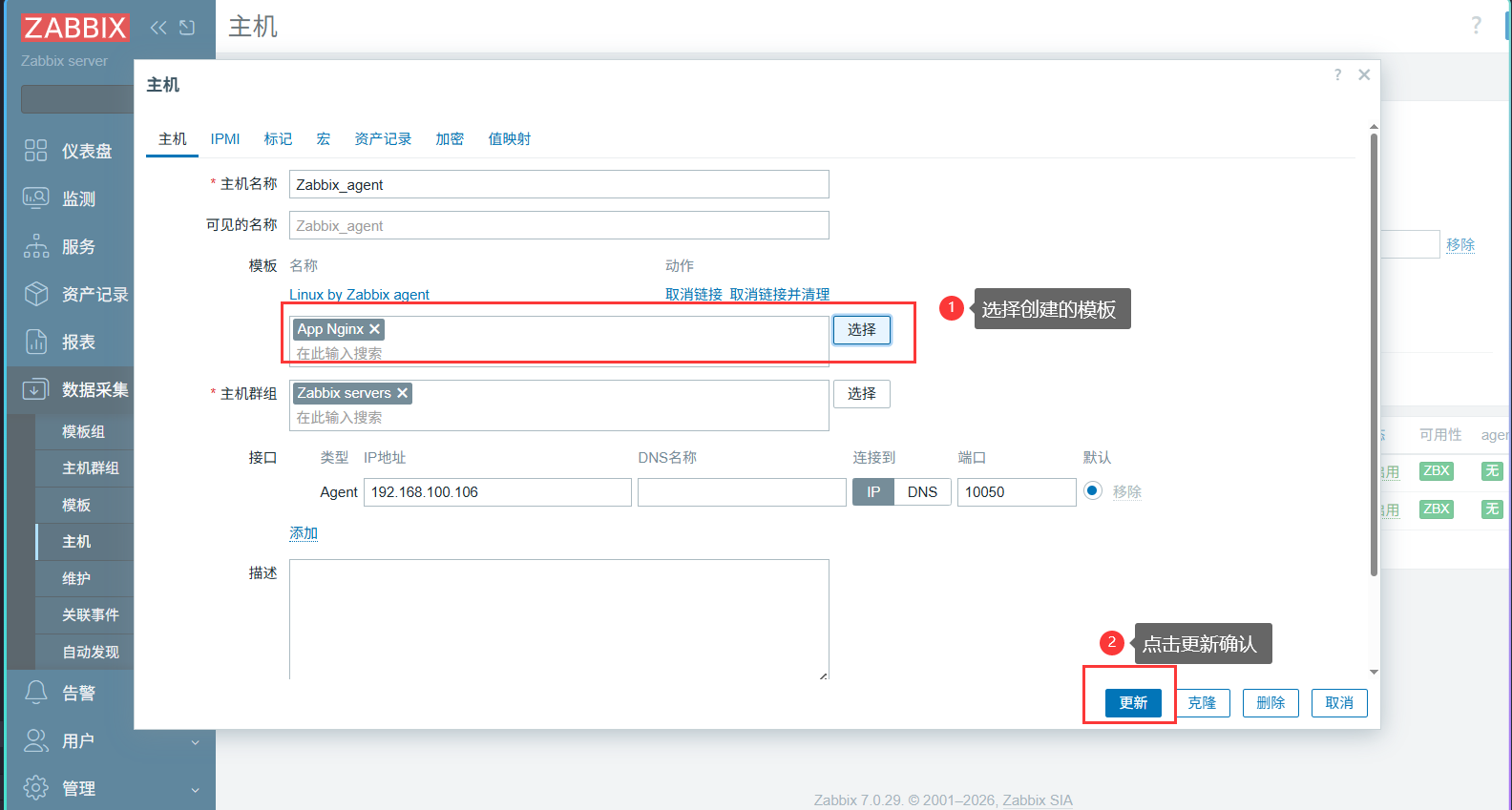The height and width of the screenshot is (810, 1512).
Task: Switch to the 标记 tab
Action: click(x=278, y=139)
